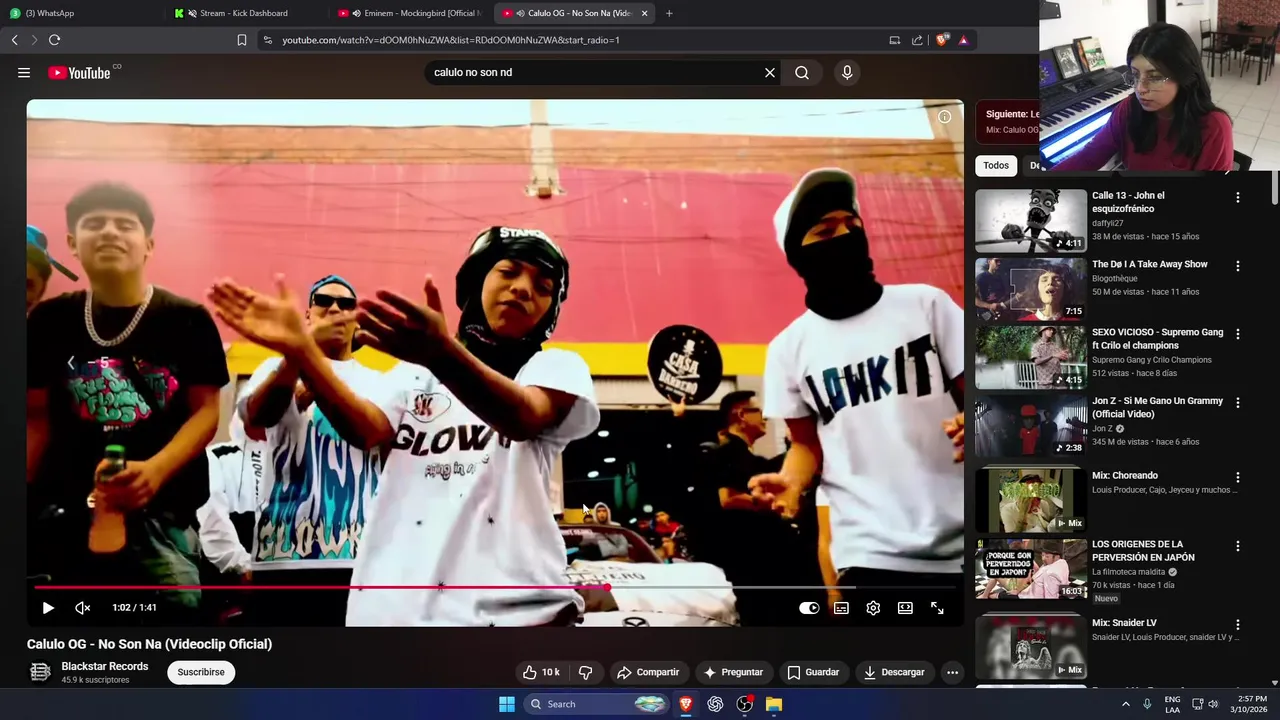This screenshot has height=720, width=1280.
Task: Open the Preguntar AI button
Action: [733, 672]
